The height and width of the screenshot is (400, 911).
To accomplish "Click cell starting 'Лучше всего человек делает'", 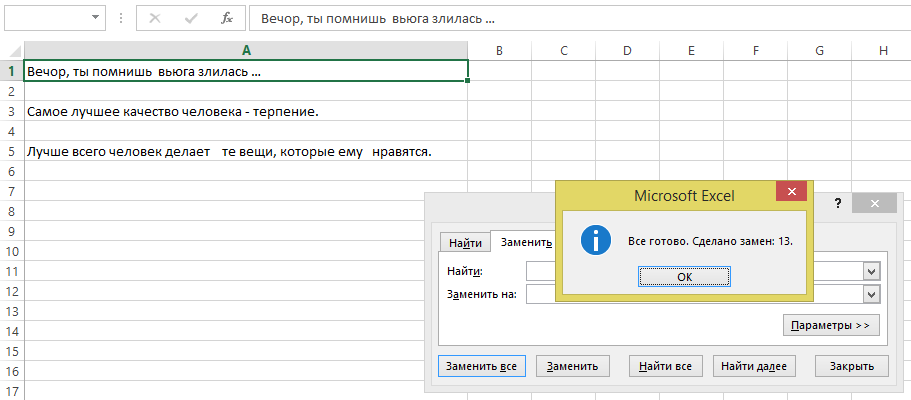I will click(x=246, y=151).
